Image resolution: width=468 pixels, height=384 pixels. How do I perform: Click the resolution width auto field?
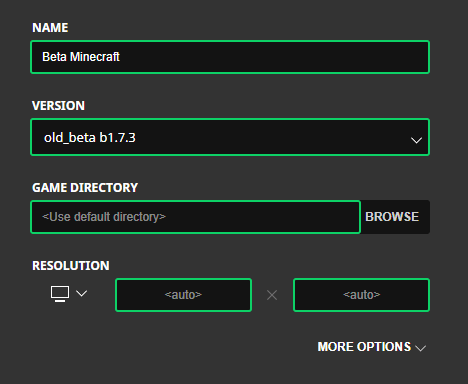pos(183,295)
